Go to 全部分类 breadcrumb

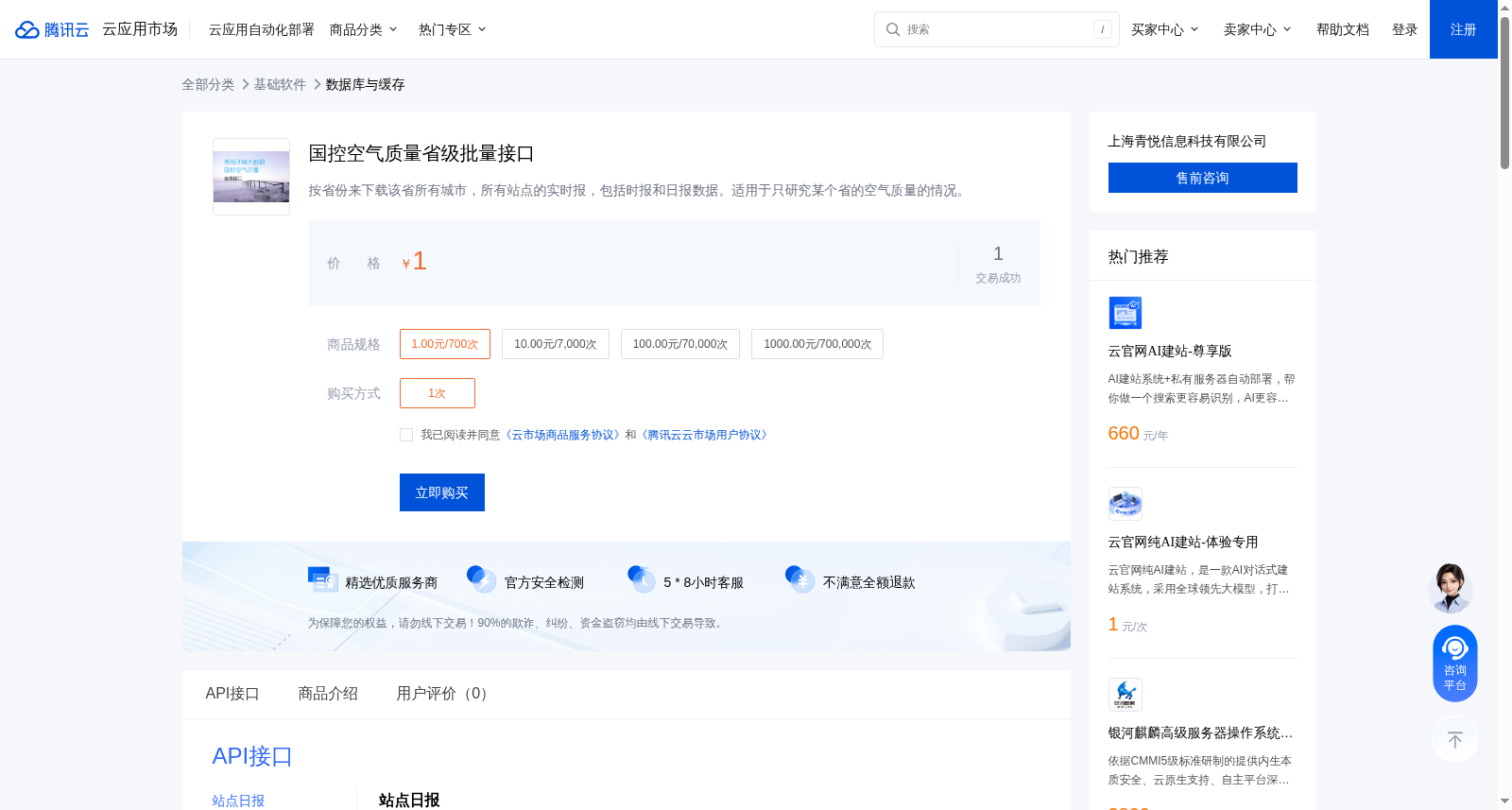click(208, 84)
